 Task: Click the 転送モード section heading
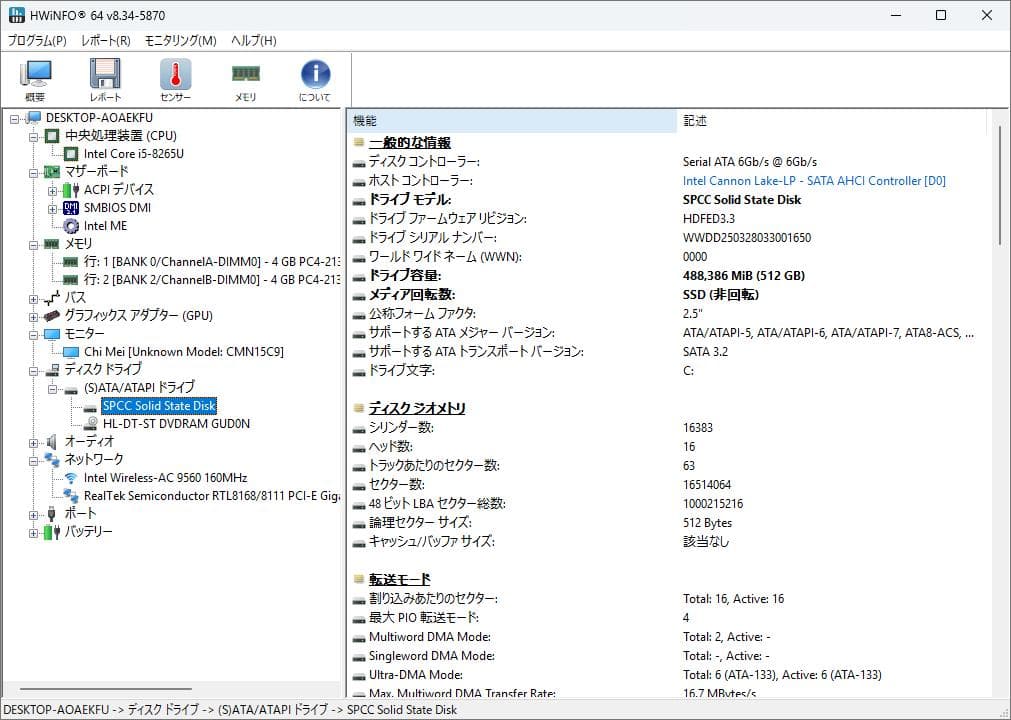point(399,579)
